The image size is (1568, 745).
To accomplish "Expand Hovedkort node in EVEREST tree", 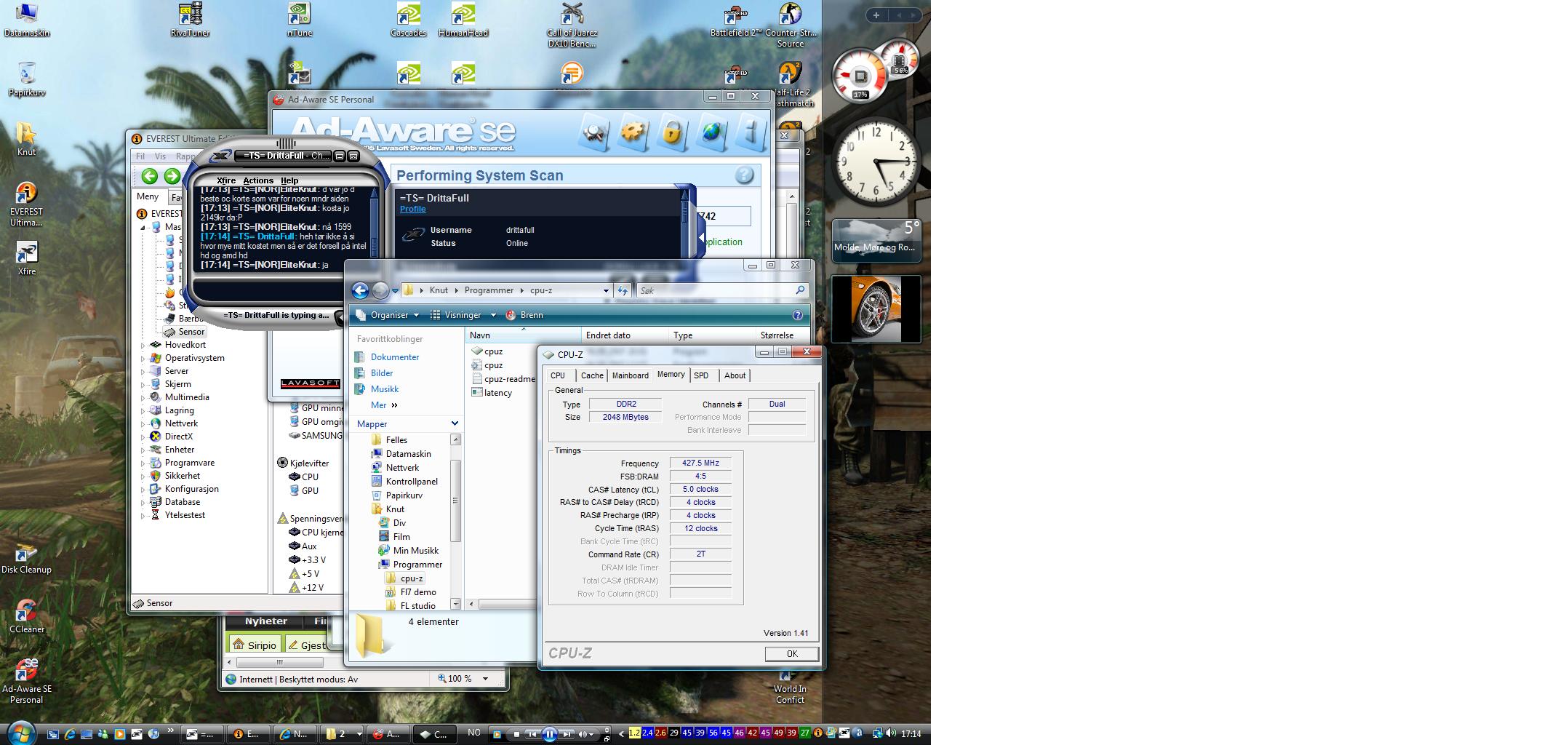I will pyautogui.click(x=143, y=346).
